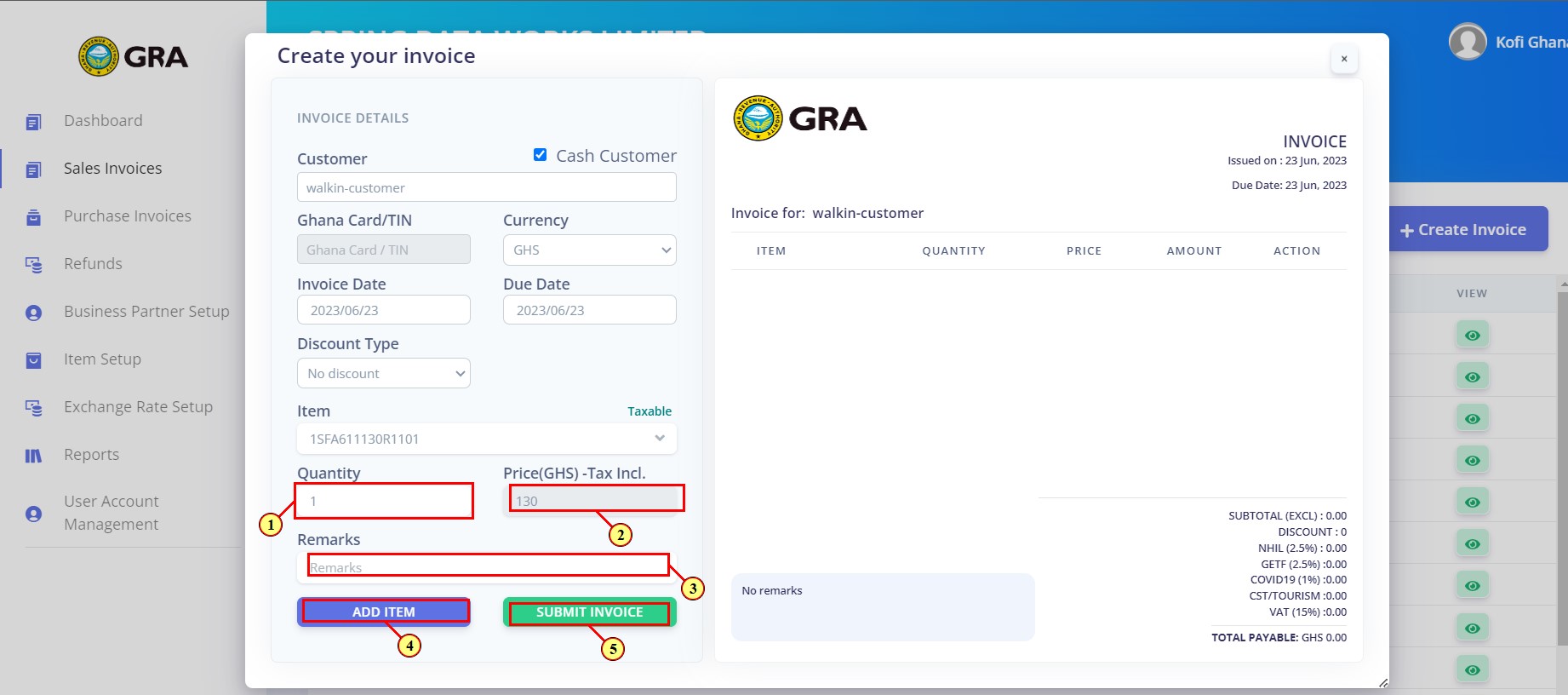Click the dialog resize handle corner

coord(1382,682)
